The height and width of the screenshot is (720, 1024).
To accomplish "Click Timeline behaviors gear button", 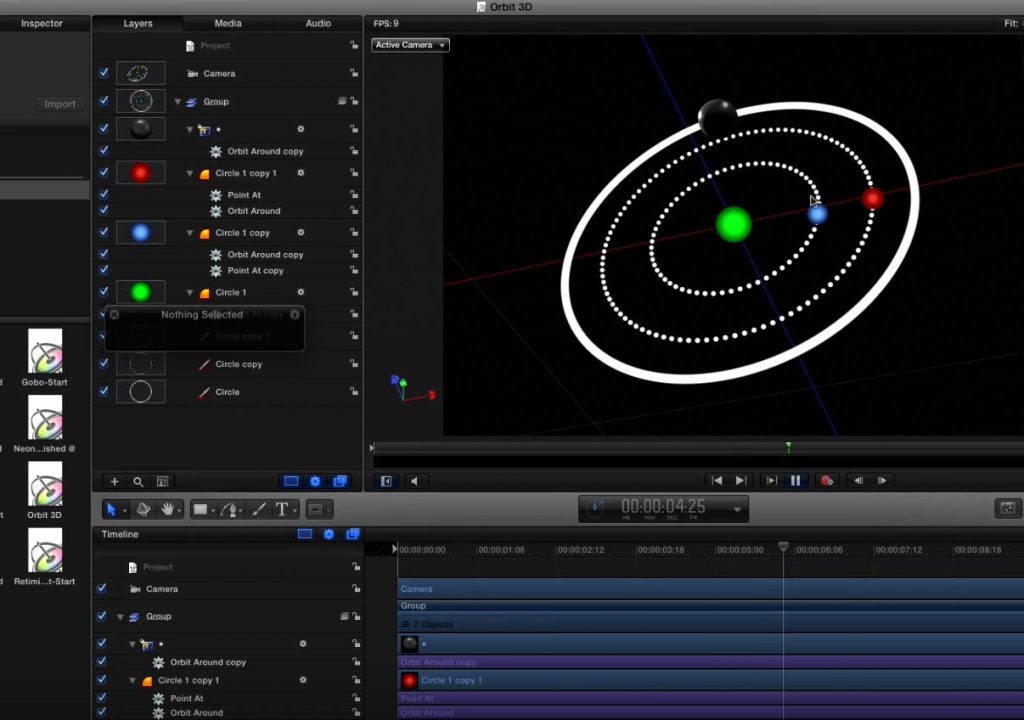I will [329, 534].
